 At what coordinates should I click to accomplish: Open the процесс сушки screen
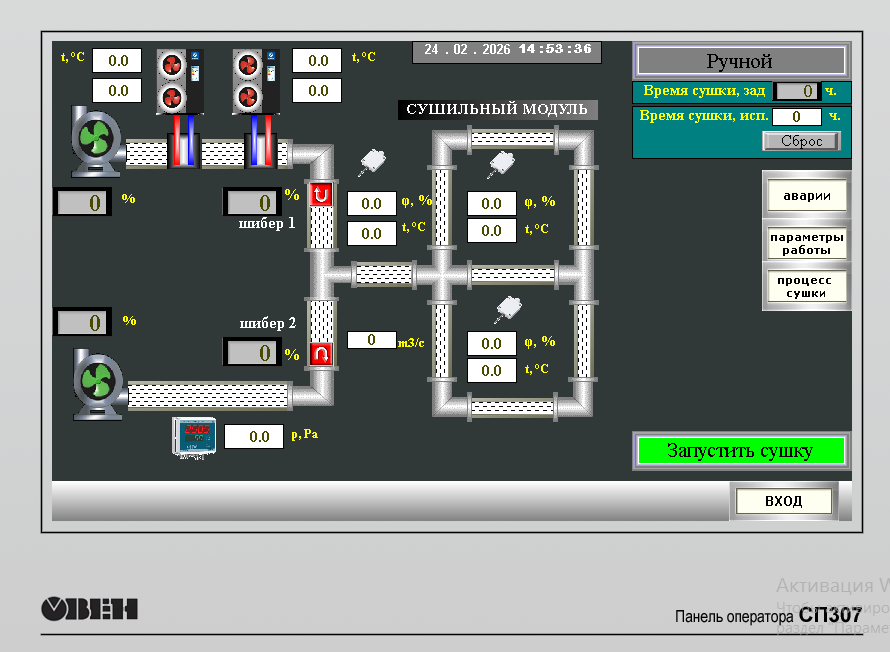pyautogui.click(x=806, y=287)
